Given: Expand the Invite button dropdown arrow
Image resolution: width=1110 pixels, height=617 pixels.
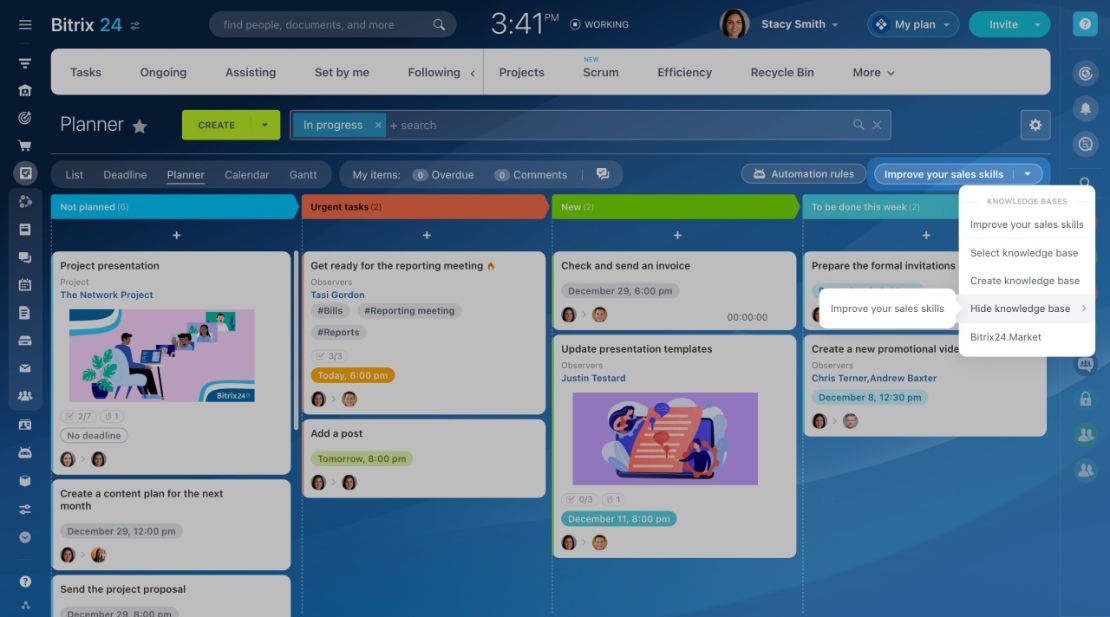Looking at the screenshot, I should [1037, 24].
